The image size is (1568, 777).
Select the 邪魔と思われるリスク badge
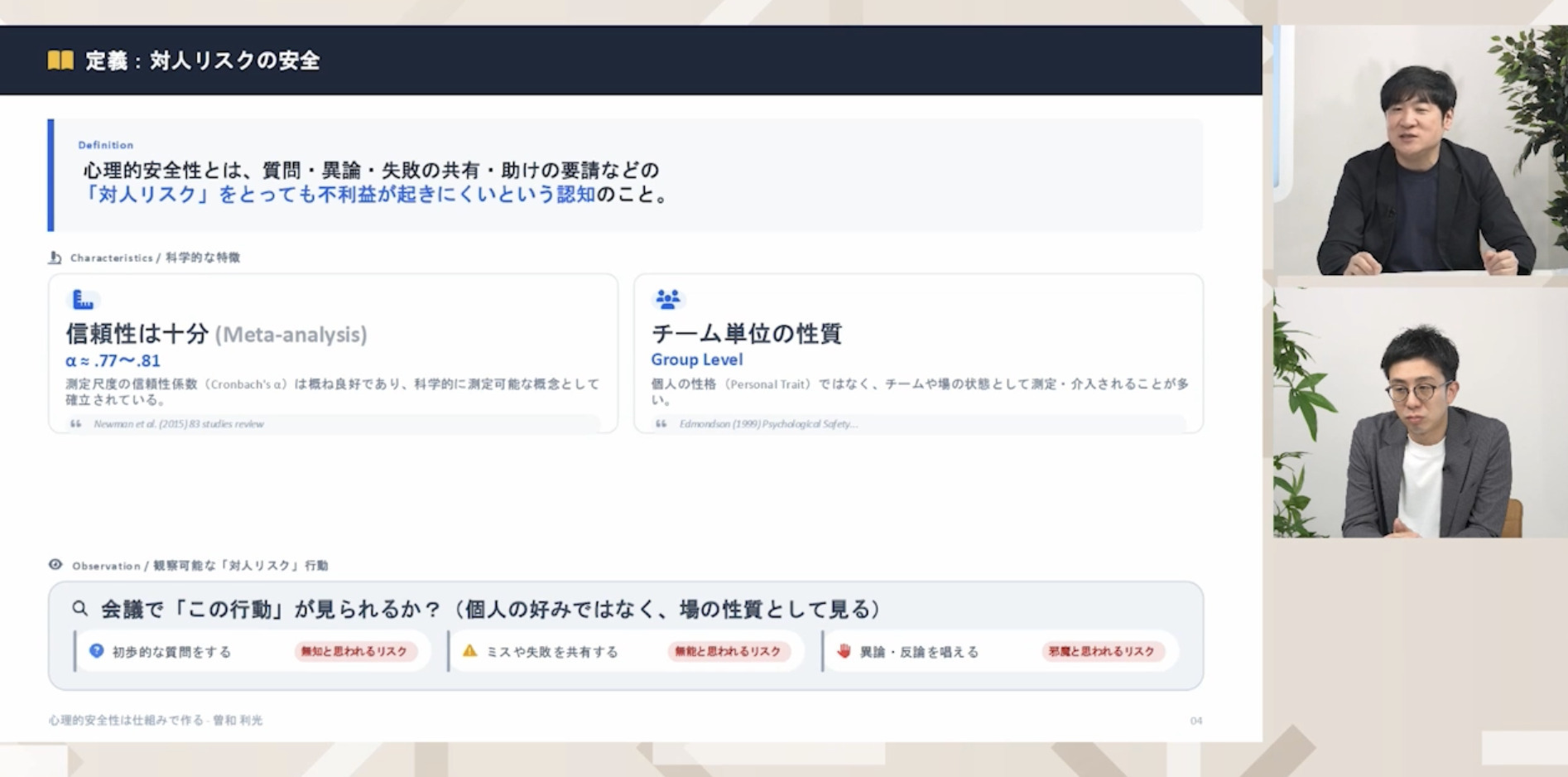tap(1102, 652)
